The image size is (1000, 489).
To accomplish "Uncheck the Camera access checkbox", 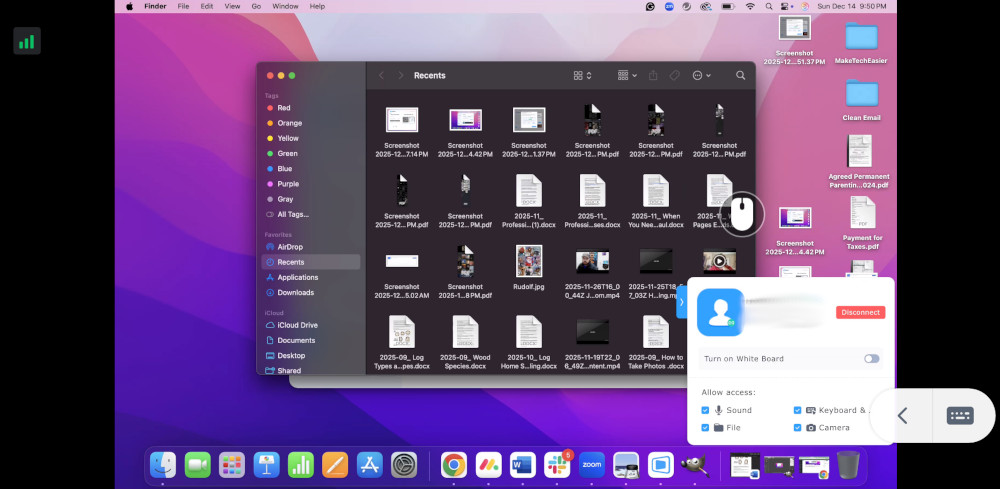I will (798, 427).
